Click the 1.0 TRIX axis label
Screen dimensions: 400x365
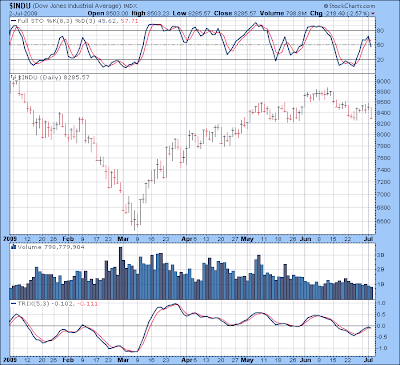382,303
